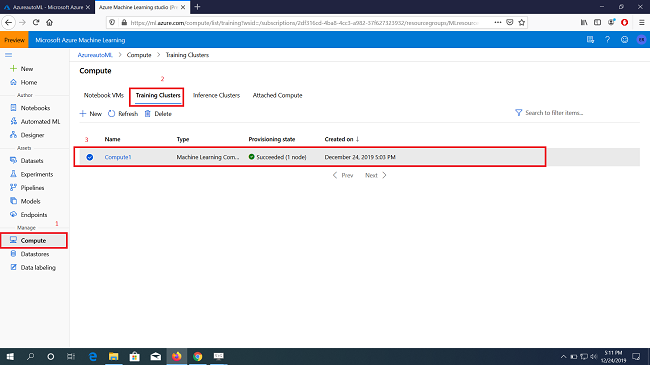Viewport: 650px width, 365px height.
Task: Open the Endpoints sidebar icon
Action: coord(13,214)
